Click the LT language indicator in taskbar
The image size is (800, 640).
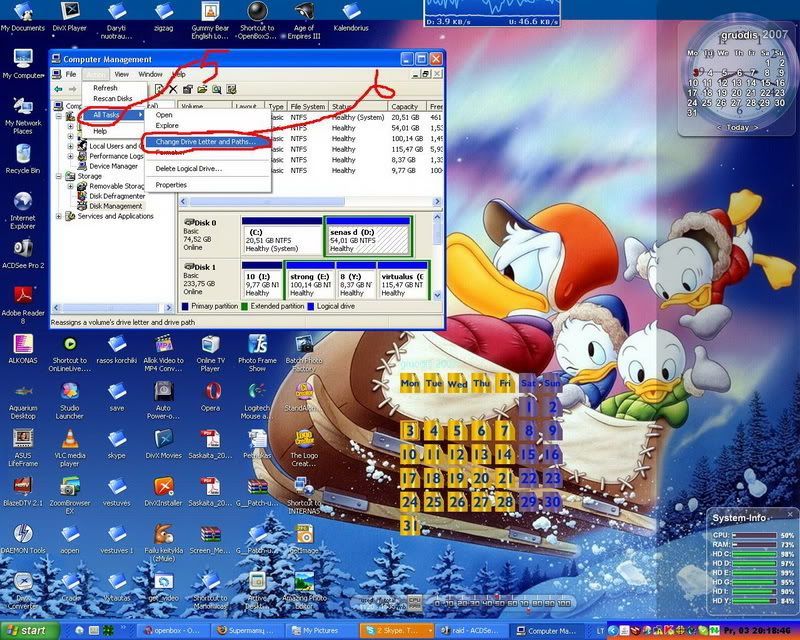click(600, 631)
